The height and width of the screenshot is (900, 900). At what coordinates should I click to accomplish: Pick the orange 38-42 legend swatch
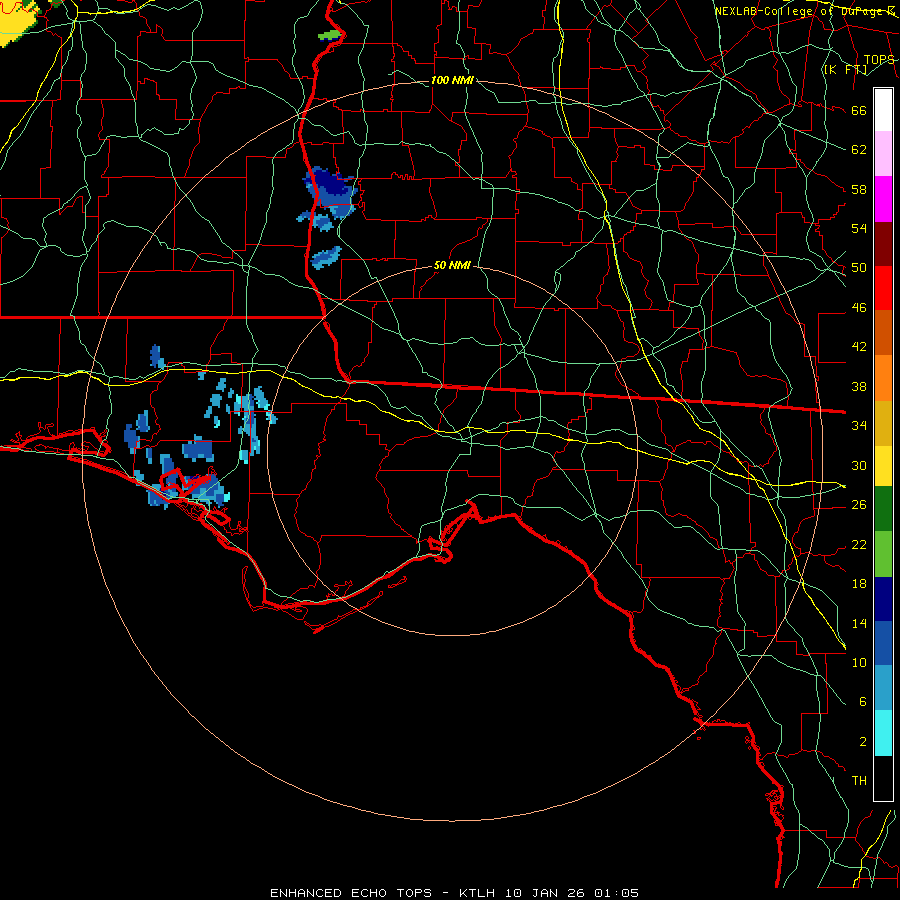pos(883,378)
